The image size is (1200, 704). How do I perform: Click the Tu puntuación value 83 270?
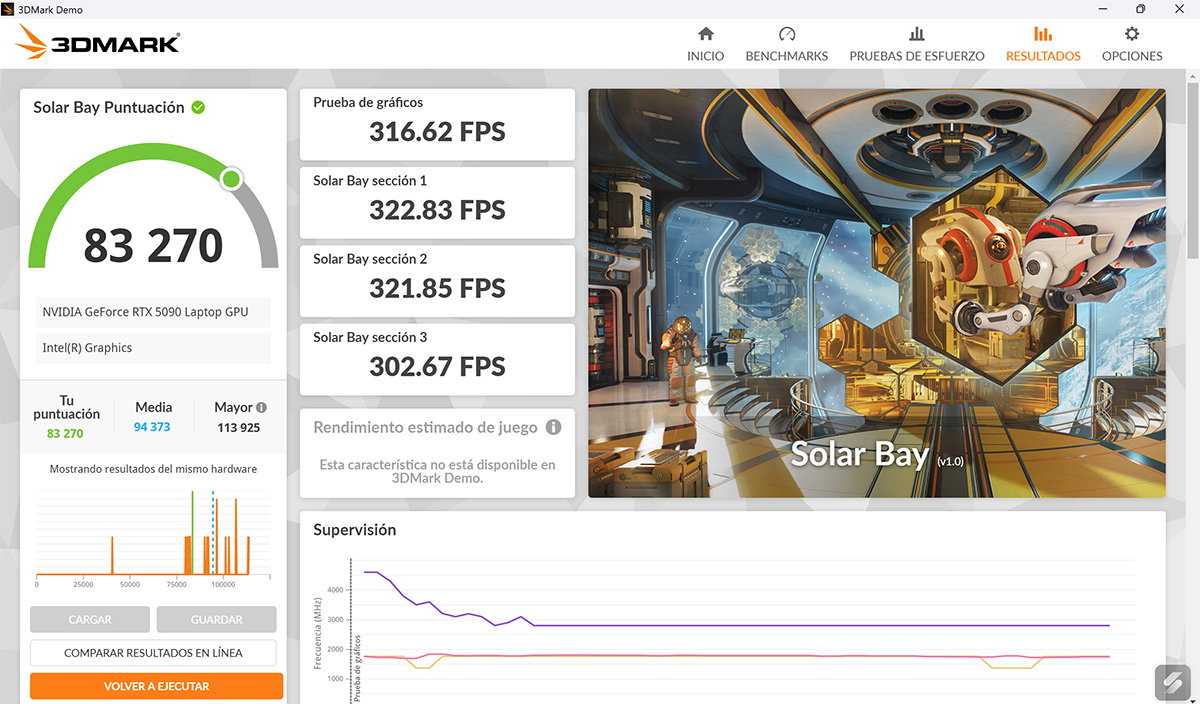pos(65,434)
